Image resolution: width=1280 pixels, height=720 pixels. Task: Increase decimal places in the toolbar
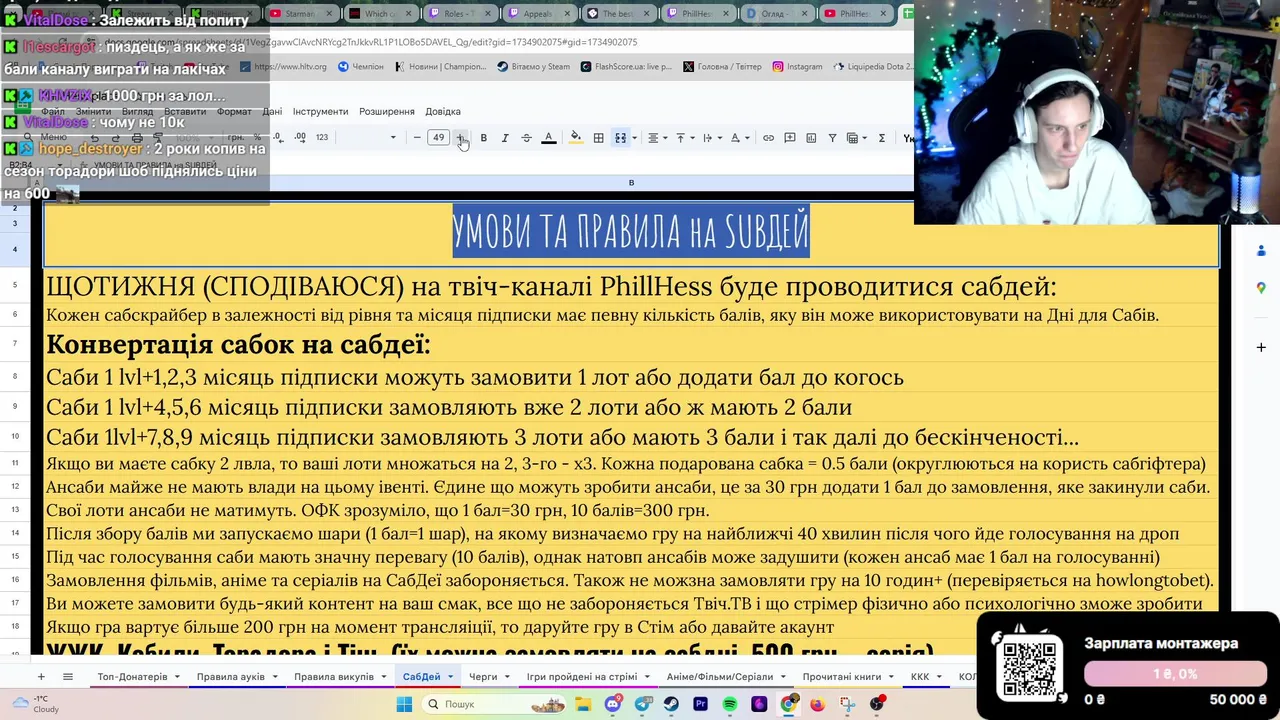pyautogui.click(x=299, y=138)
